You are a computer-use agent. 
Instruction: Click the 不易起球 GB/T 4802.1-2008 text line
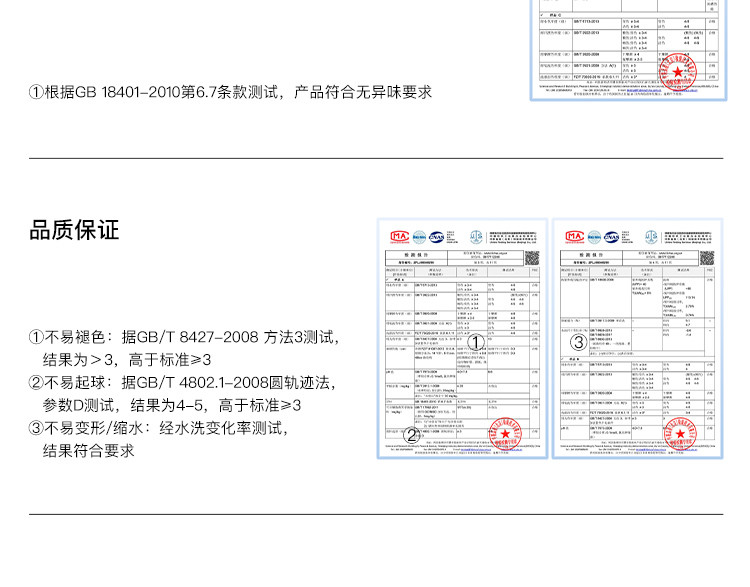(x=182, y=383)
